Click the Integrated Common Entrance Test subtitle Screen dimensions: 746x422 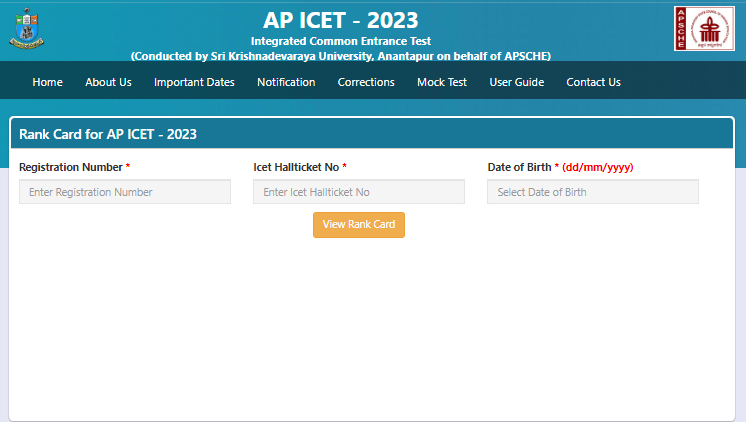341,41
